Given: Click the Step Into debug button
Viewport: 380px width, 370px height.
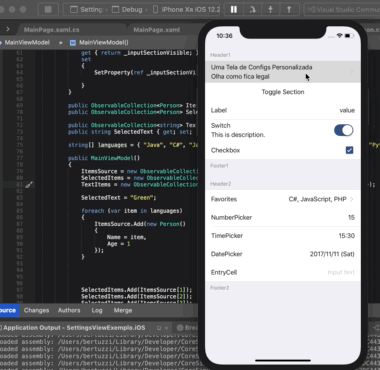Looking at the screenshot, I should tap(270, 9).
